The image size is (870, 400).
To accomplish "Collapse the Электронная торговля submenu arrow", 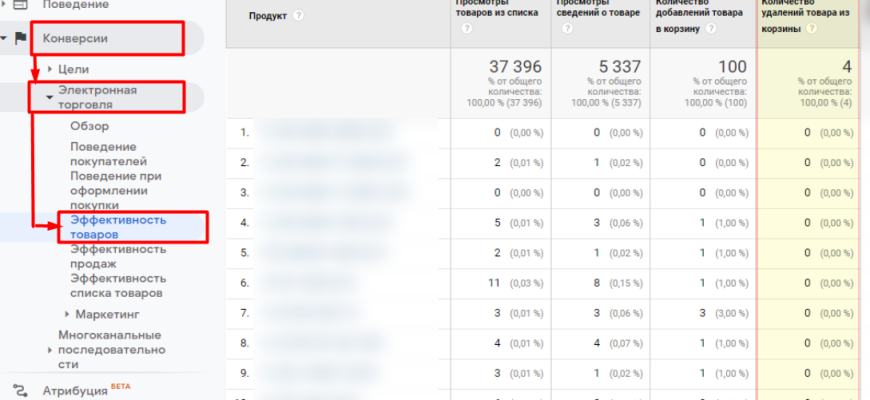I will point(49,97).
